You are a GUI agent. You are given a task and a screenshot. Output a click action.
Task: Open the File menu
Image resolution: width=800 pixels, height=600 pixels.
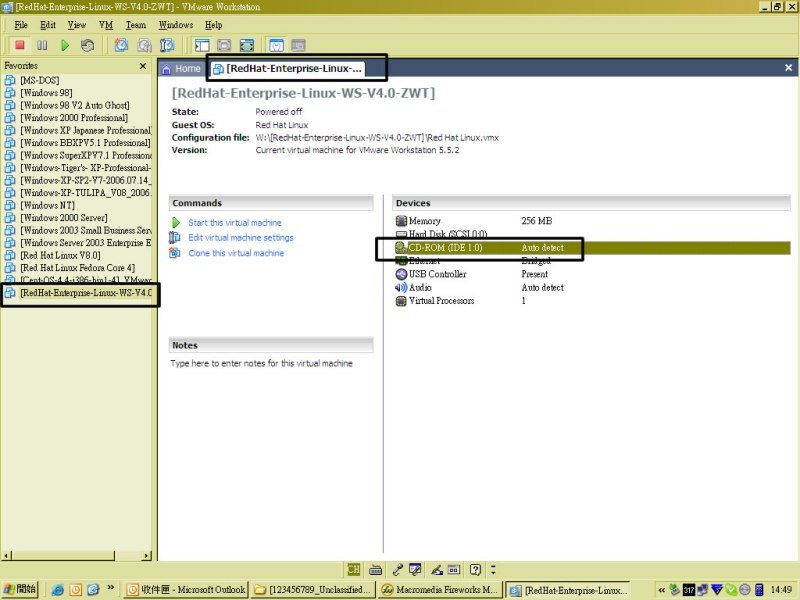[21, 24]
